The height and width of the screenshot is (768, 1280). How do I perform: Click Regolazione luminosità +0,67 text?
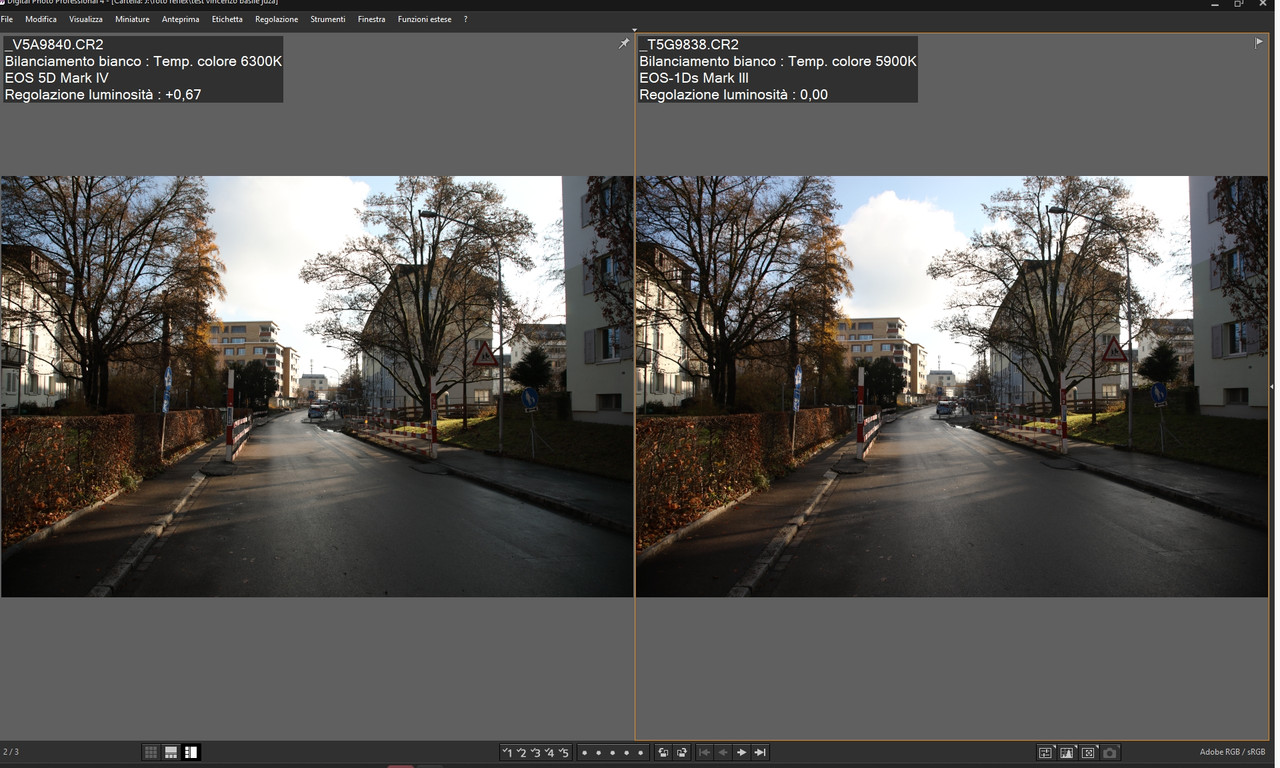pyautogui.click(x=103, y=95)
